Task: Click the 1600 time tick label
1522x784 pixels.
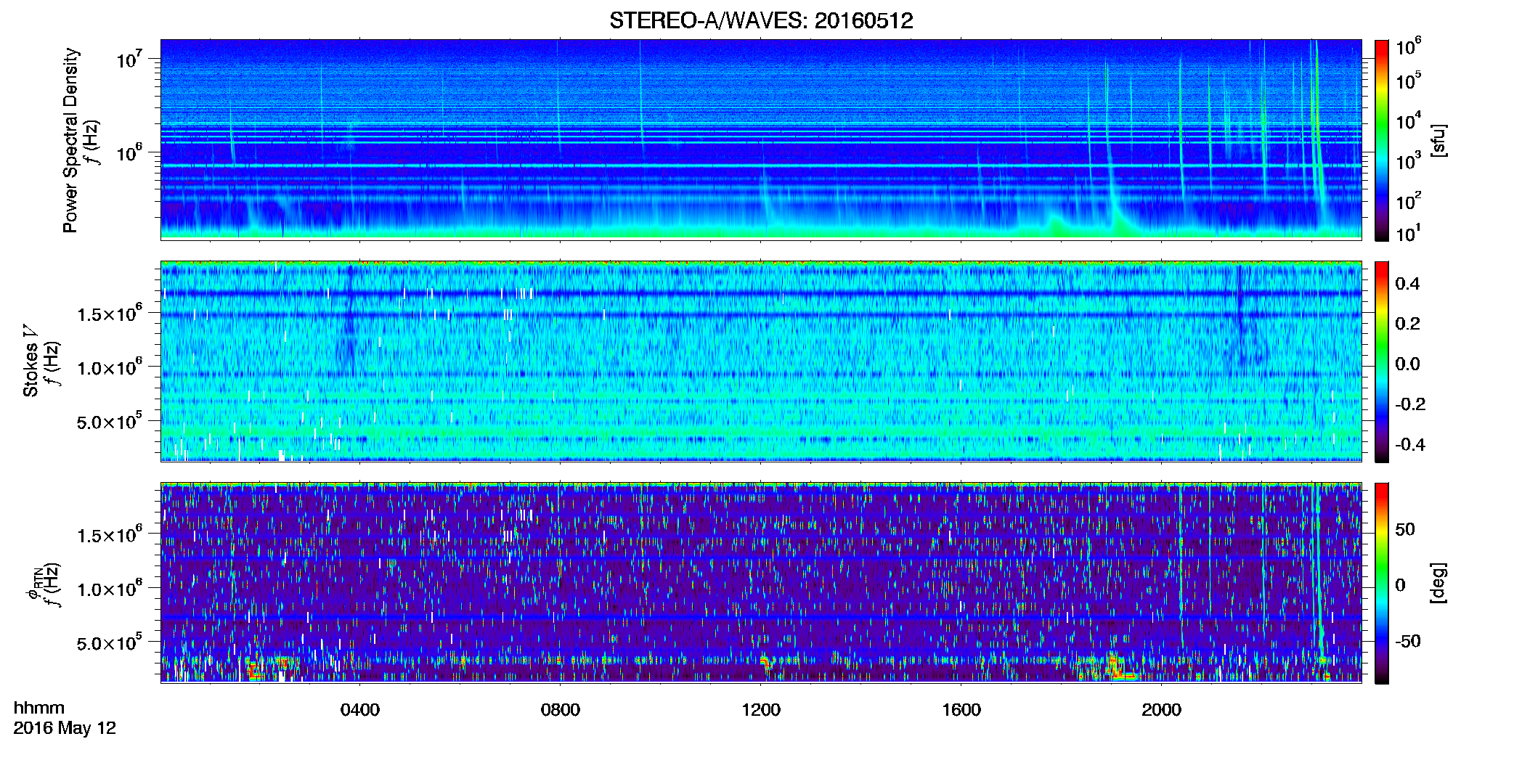Action: [x=961, y=709]
